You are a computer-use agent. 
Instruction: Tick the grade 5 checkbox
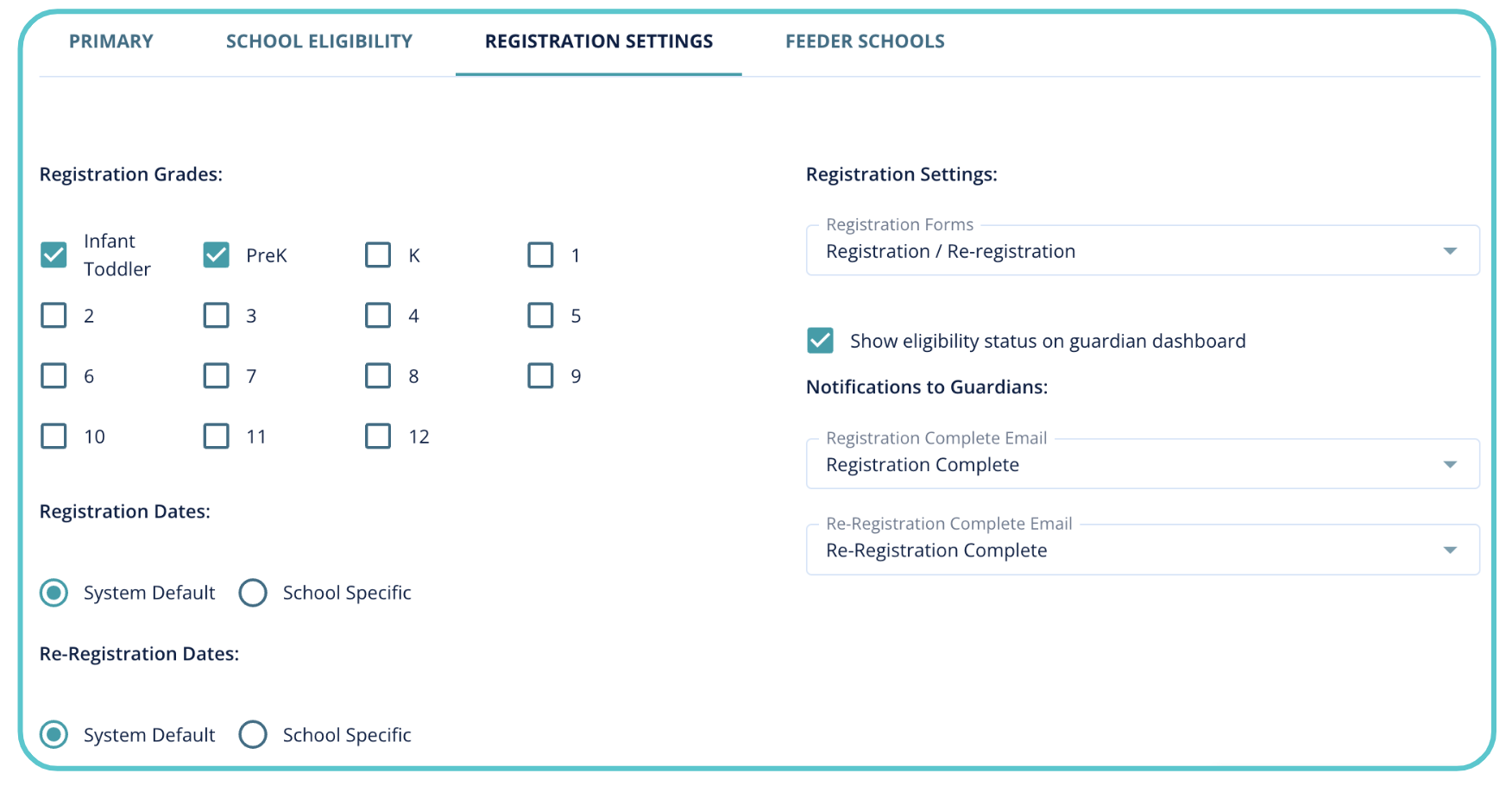[x=540, y=316]
